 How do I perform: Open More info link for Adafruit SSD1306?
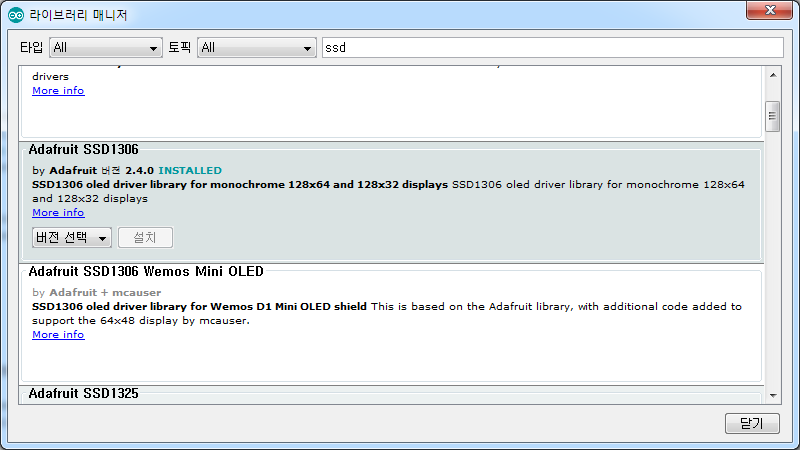tap(58, 212)
